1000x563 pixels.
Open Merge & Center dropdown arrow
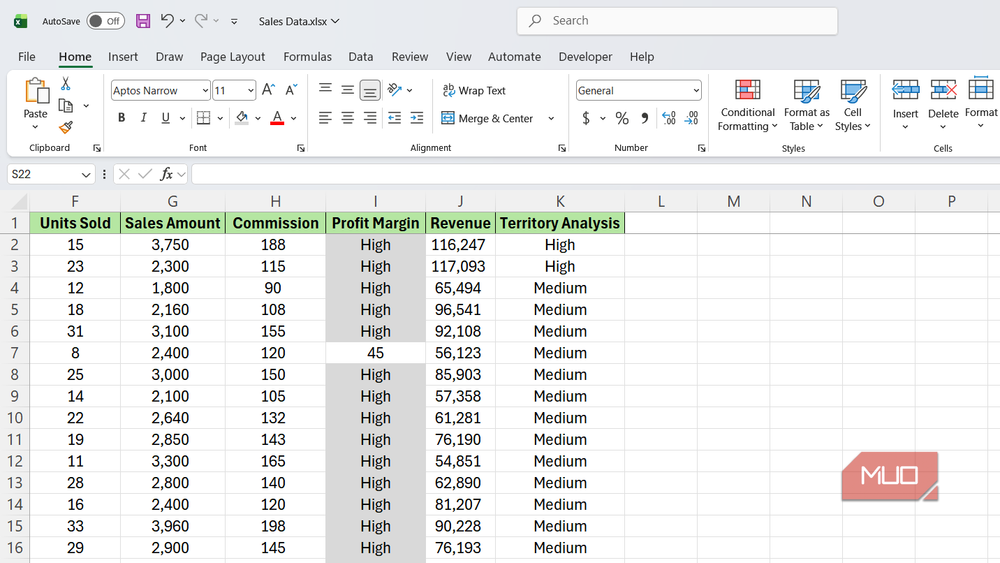551,119
